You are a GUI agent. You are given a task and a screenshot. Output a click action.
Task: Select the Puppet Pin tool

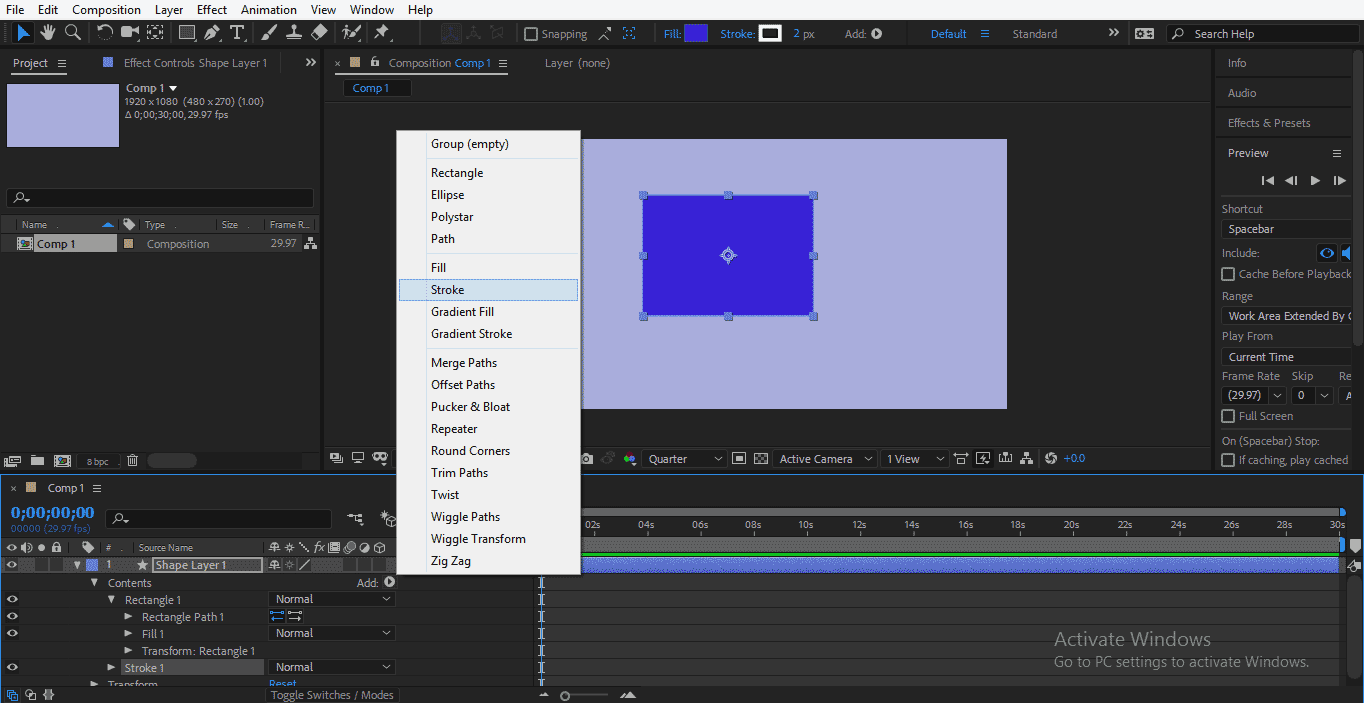click(383, 33)
